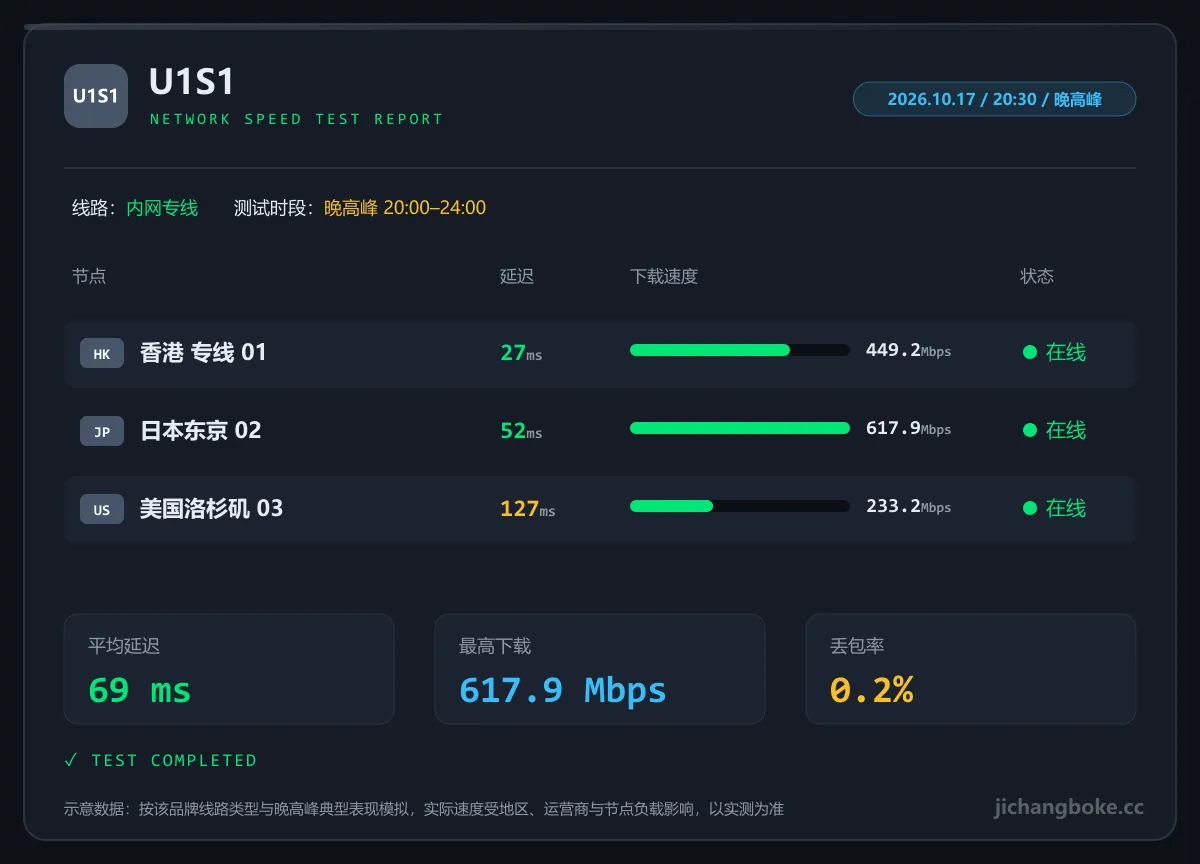Click 在线 status in the 日本东京 row

[1065, 430]
